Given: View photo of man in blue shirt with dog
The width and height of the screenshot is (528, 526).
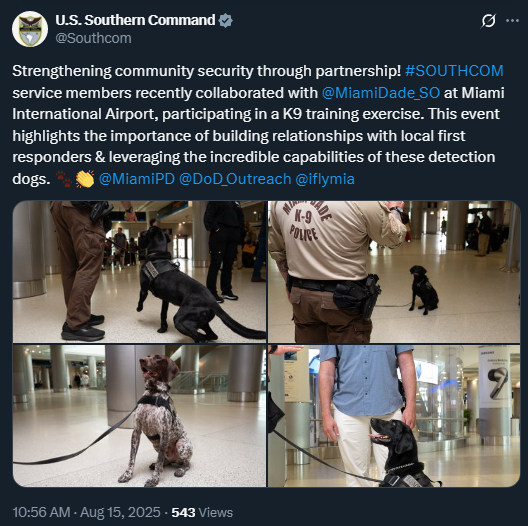Looking at the screenshot, I should click(394, 416).
